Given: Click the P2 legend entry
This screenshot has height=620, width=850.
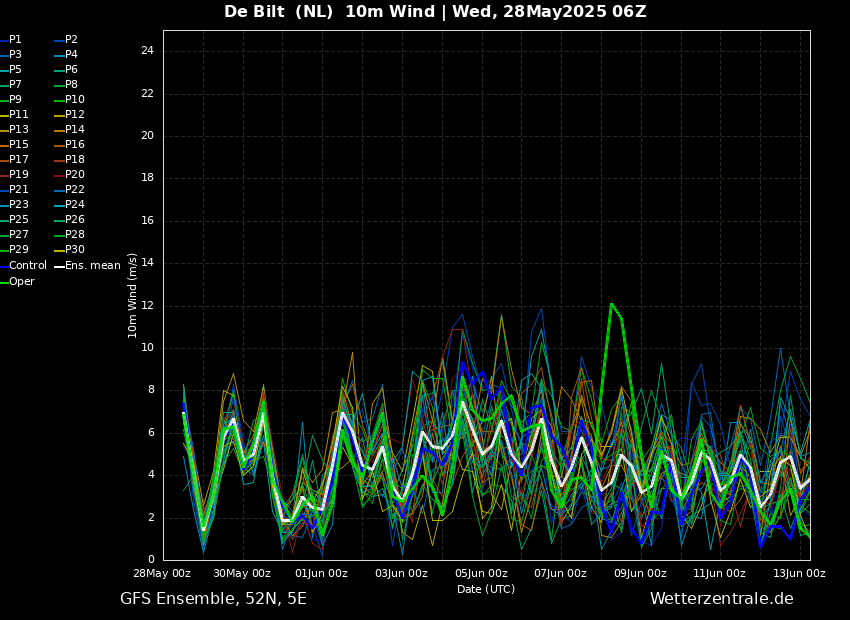Looking at the screenshot, I should tap(71, 40).
